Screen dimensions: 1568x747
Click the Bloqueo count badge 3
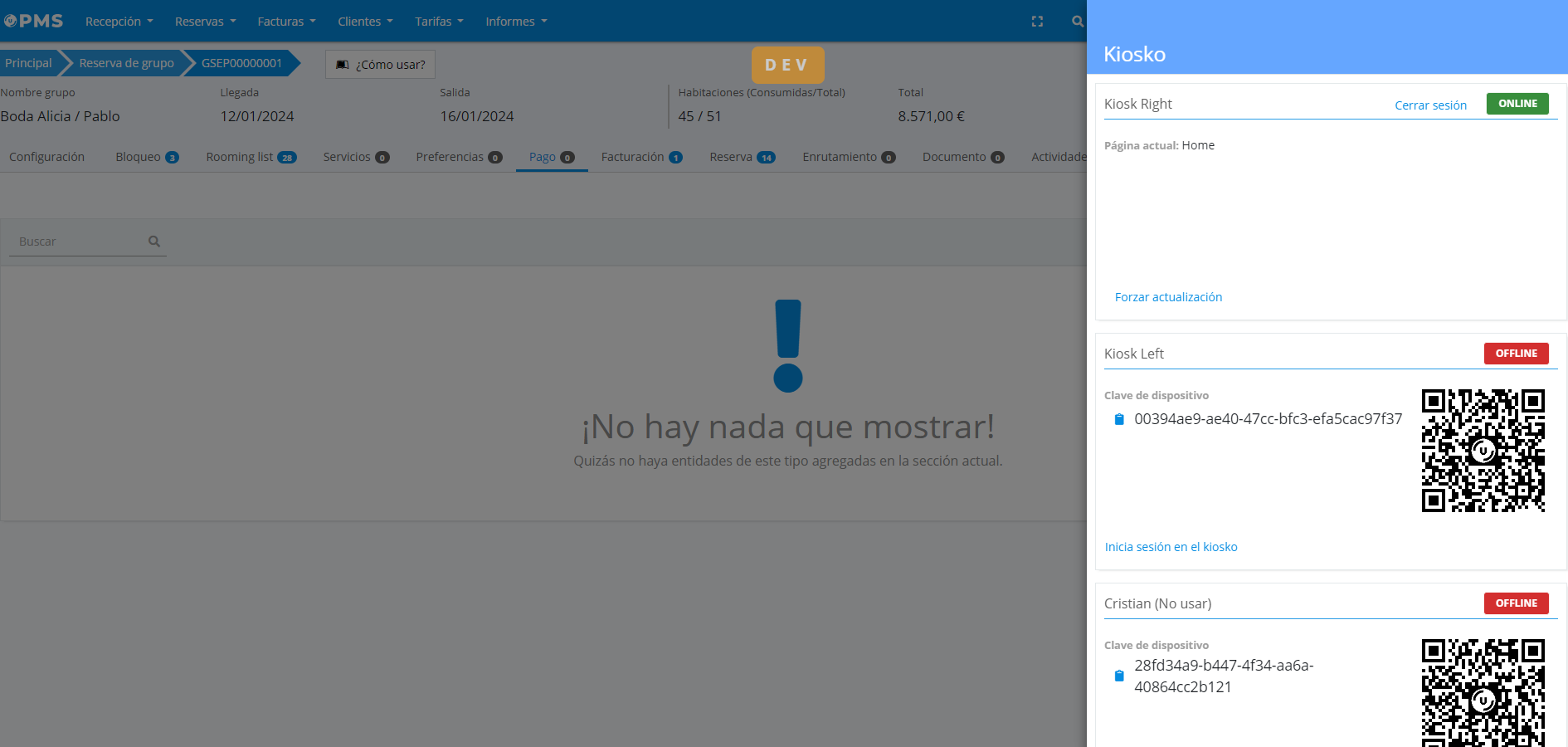tap(172, 158)
